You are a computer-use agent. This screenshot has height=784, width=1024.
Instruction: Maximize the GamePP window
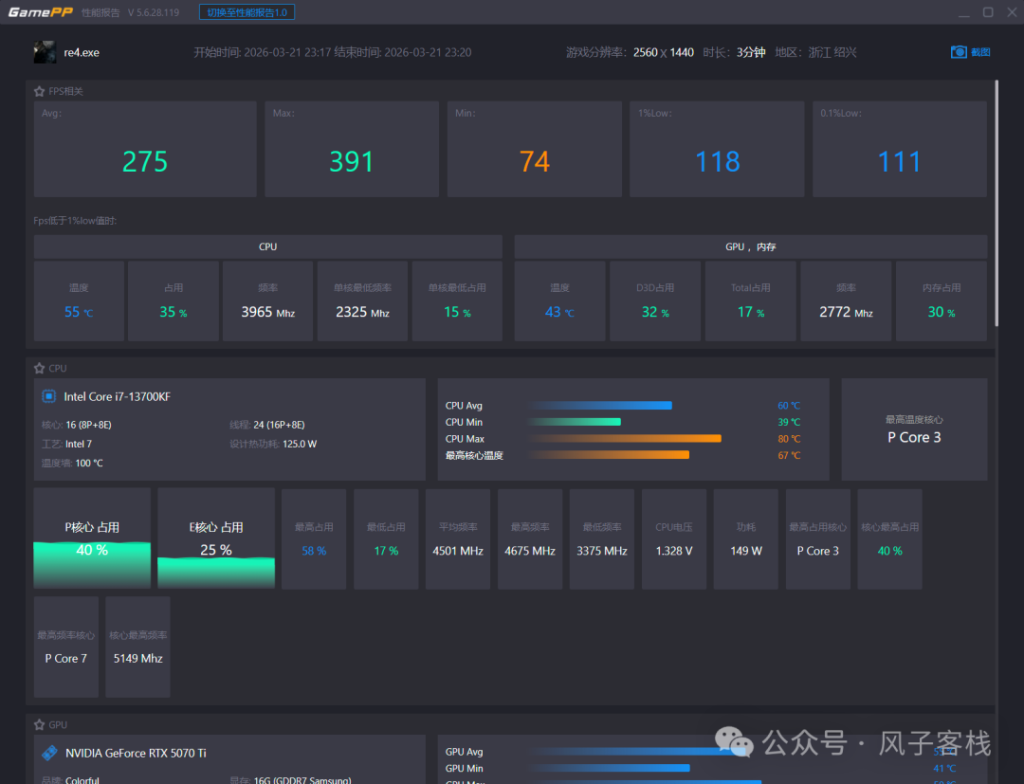pyautogui.click(x=988, y=12)
